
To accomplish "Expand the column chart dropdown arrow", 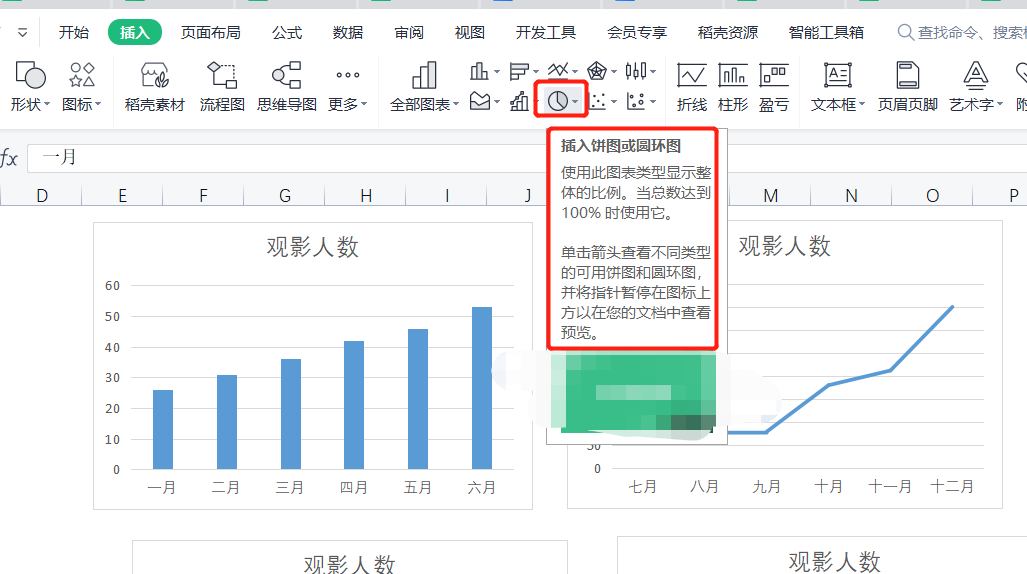I will click(496, 71).
